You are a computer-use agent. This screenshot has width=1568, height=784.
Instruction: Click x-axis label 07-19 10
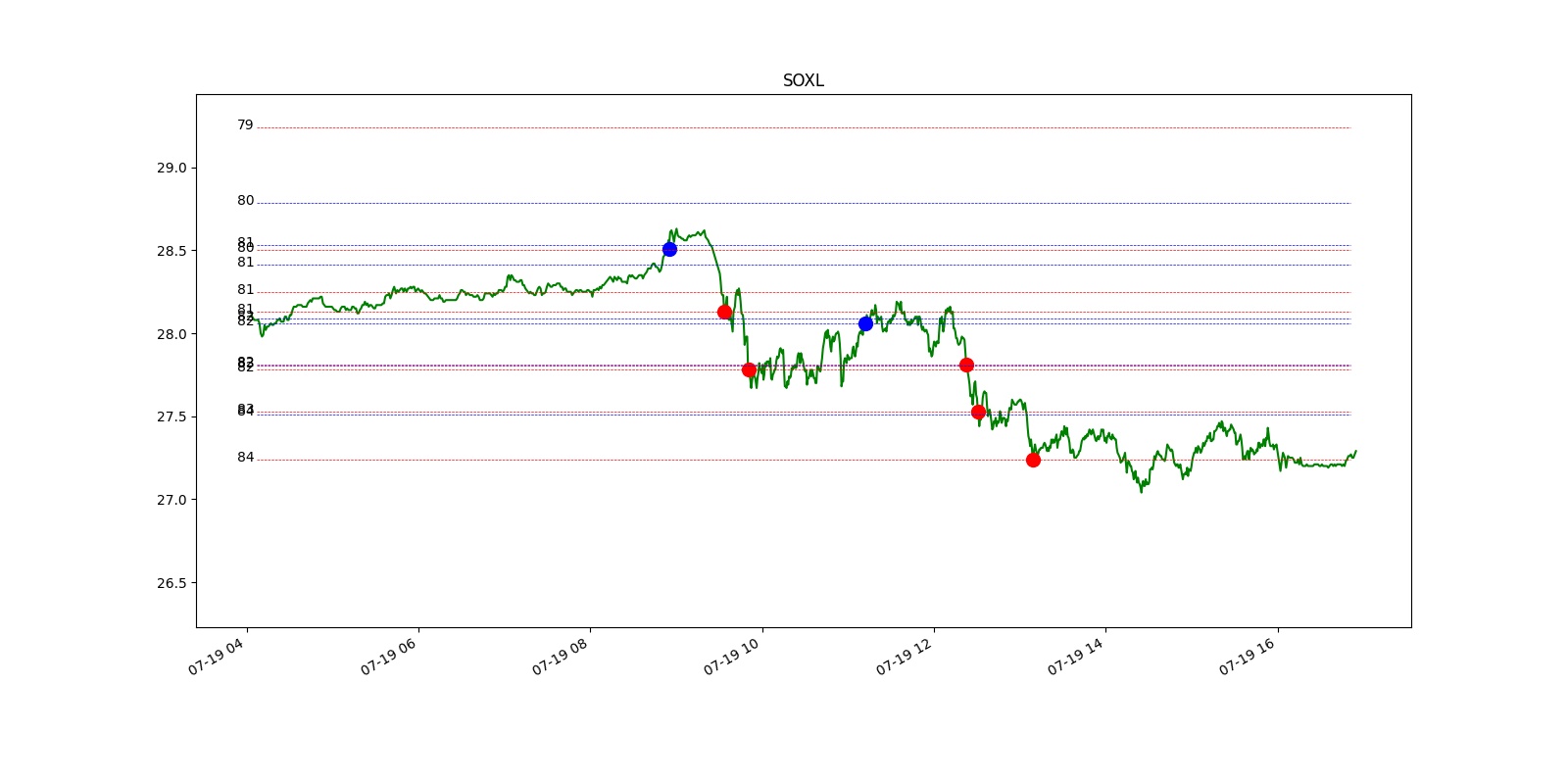(x=732, y=657)
